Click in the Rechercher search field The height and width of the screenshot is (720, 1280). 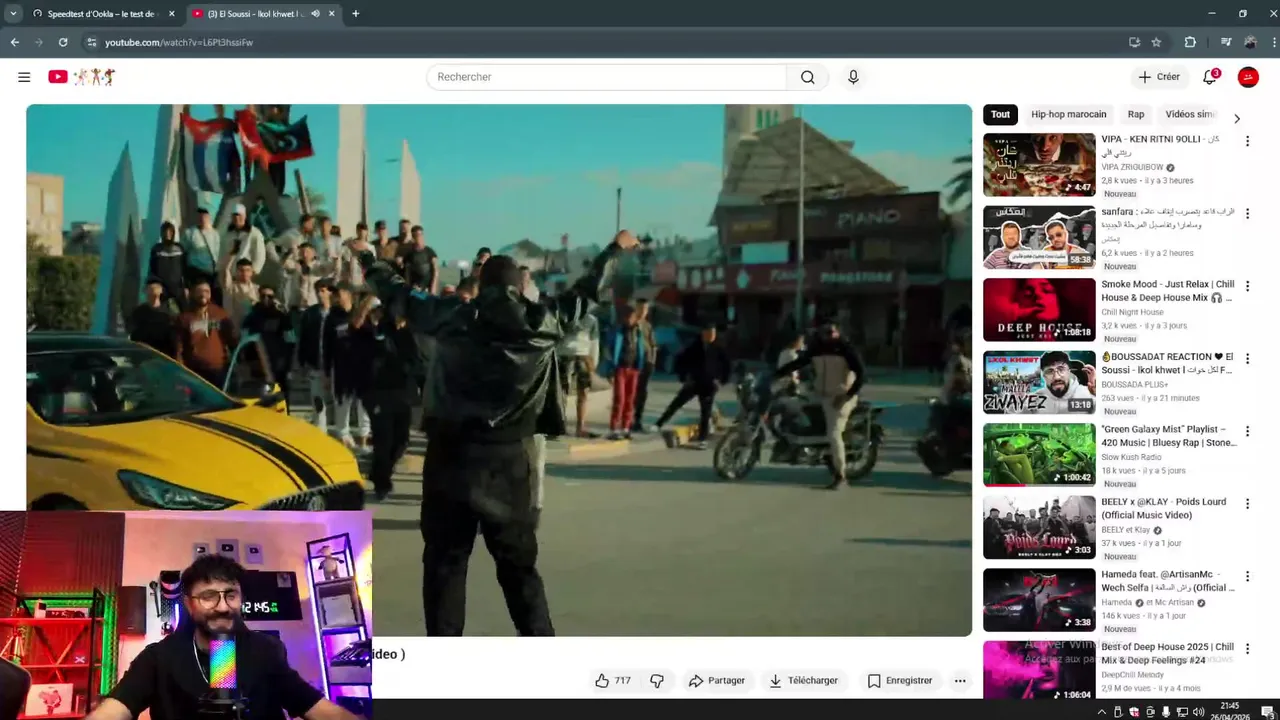coord(607,77)
